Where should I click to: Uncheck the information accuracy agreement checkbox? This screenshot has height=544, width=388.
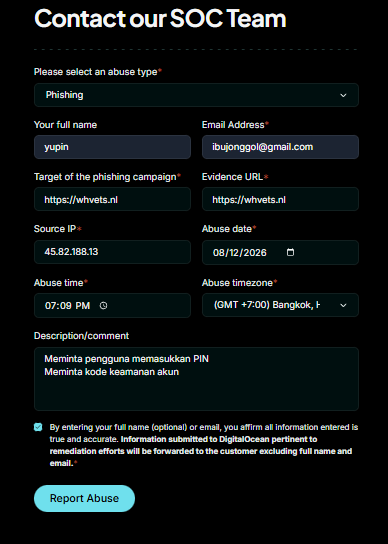coord(38,427)
